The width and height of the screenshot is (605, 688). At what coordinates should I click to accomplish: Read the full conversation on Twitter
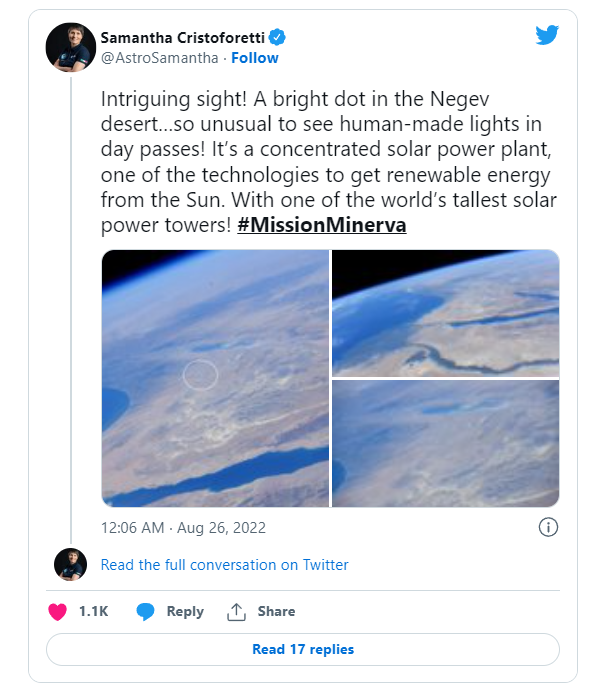225,565
